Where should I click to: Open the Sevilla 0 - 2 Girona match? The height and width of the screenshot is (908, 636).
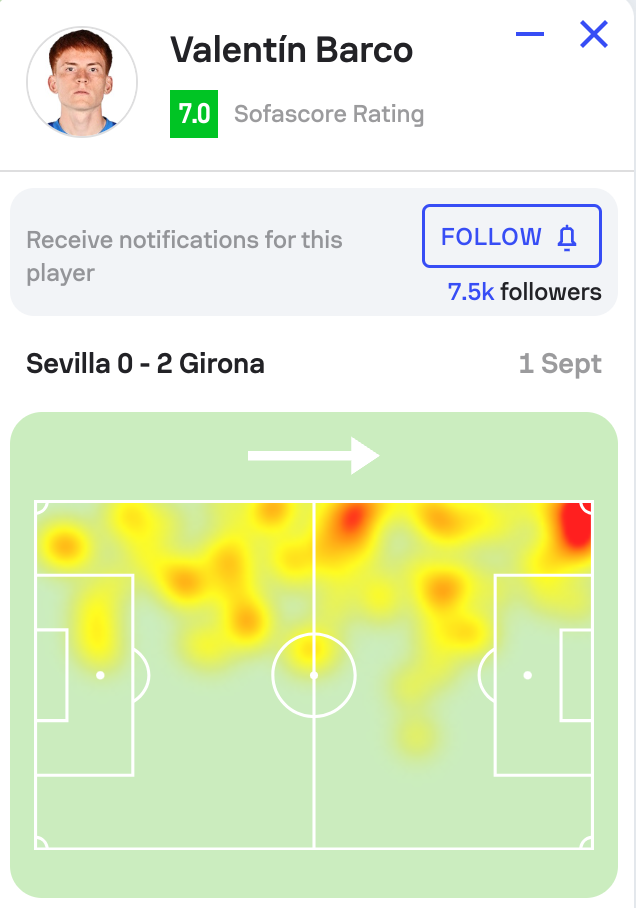pos(145,363)
